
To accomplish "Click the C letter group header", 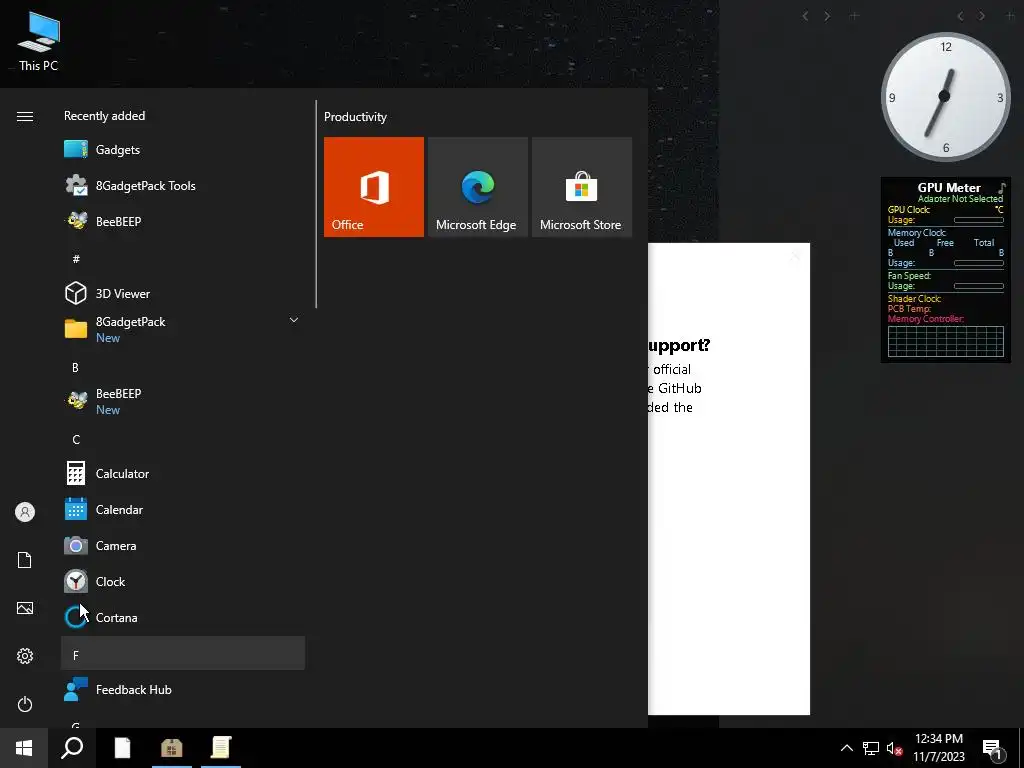I will click(183, 440).
